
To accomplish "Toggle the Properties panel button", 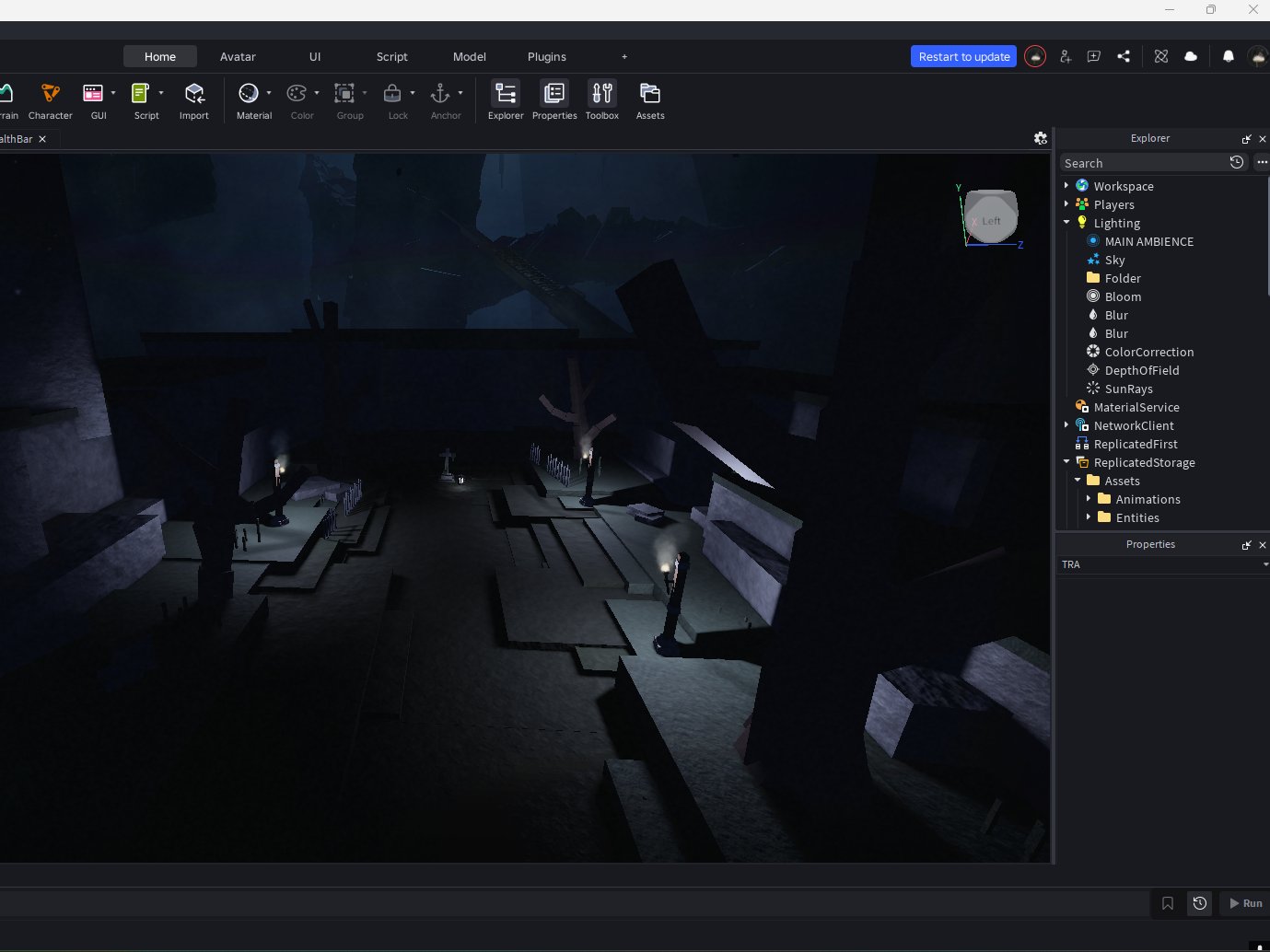I will [554, 100].
